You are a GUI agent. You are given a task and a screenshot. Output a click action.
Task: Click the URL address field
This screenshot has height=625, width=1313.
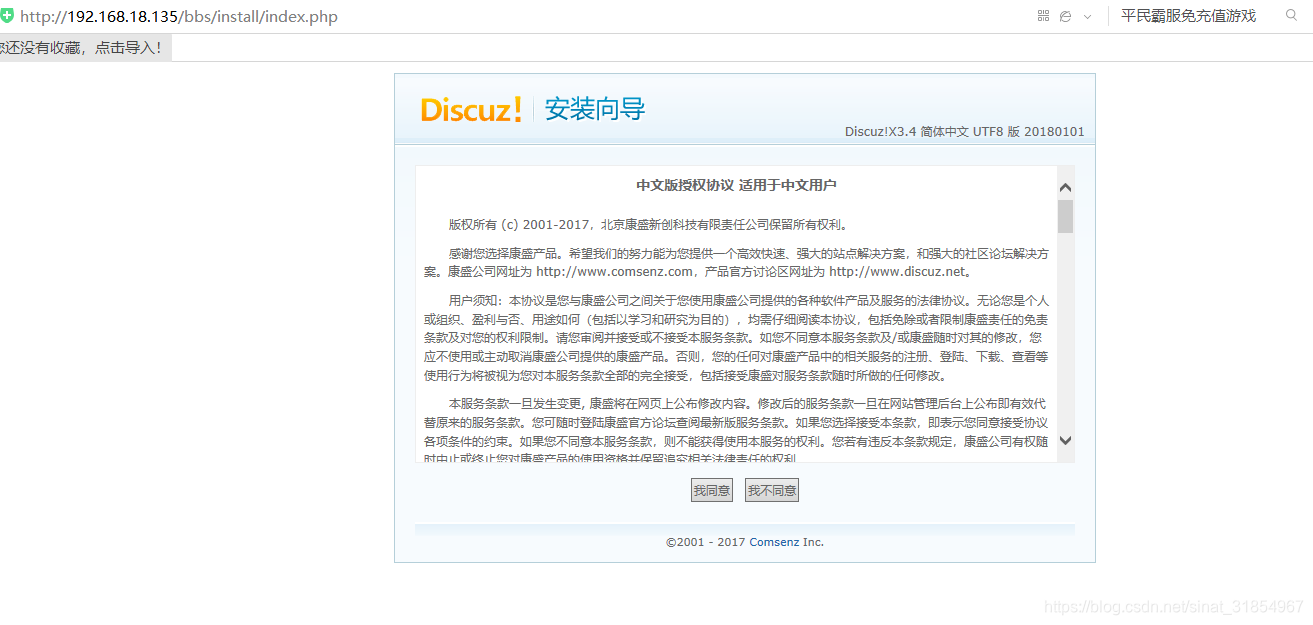(x=179, y=17)
